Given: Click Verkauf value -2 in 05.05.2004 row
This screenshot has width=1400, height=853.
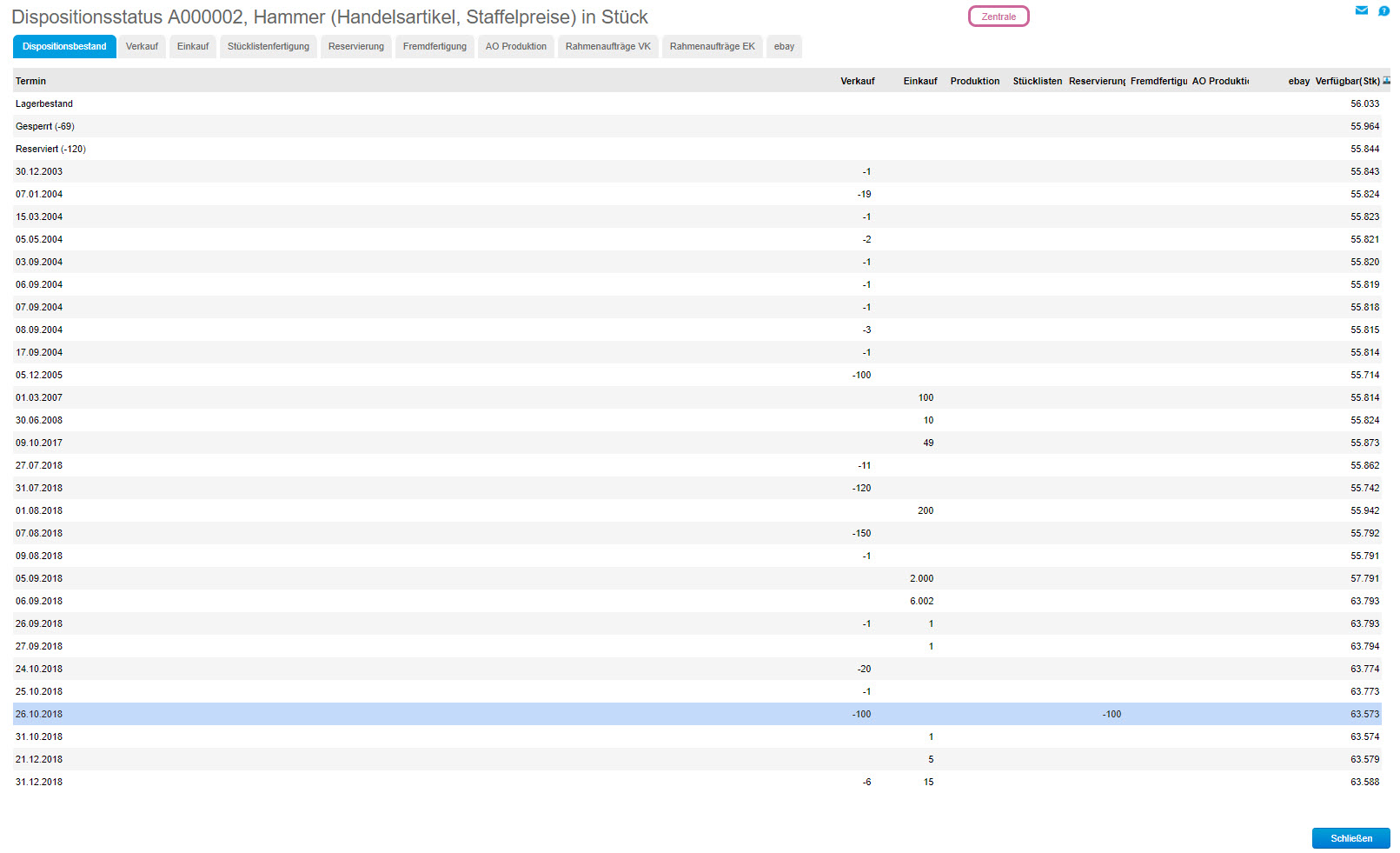Looking at the screenshot, I should tap(866, 239).
